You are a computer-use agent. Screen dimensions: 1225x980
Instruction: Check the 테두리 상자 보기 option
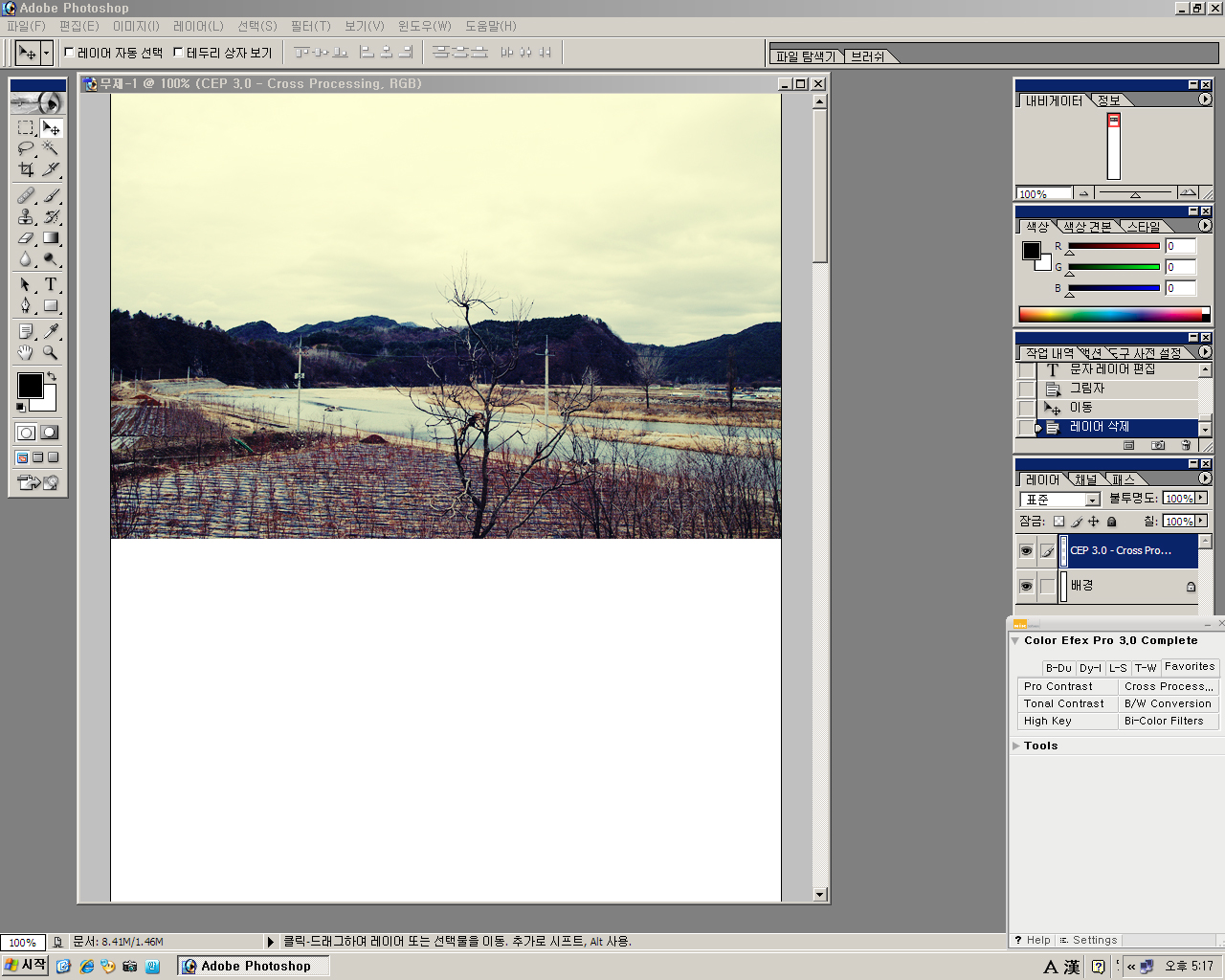pos(178,53)
